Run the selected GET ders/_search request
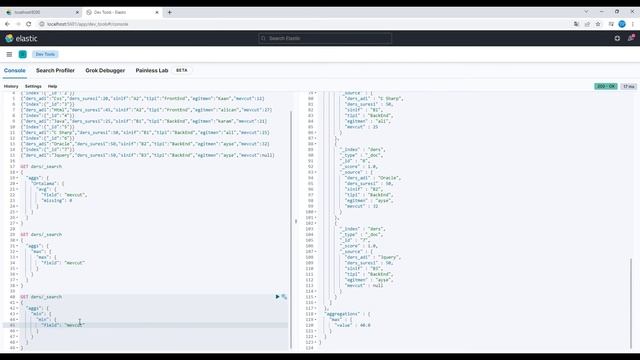Image resolution: width=640 pixels, height=360 pixels. [x=278, y=297]
